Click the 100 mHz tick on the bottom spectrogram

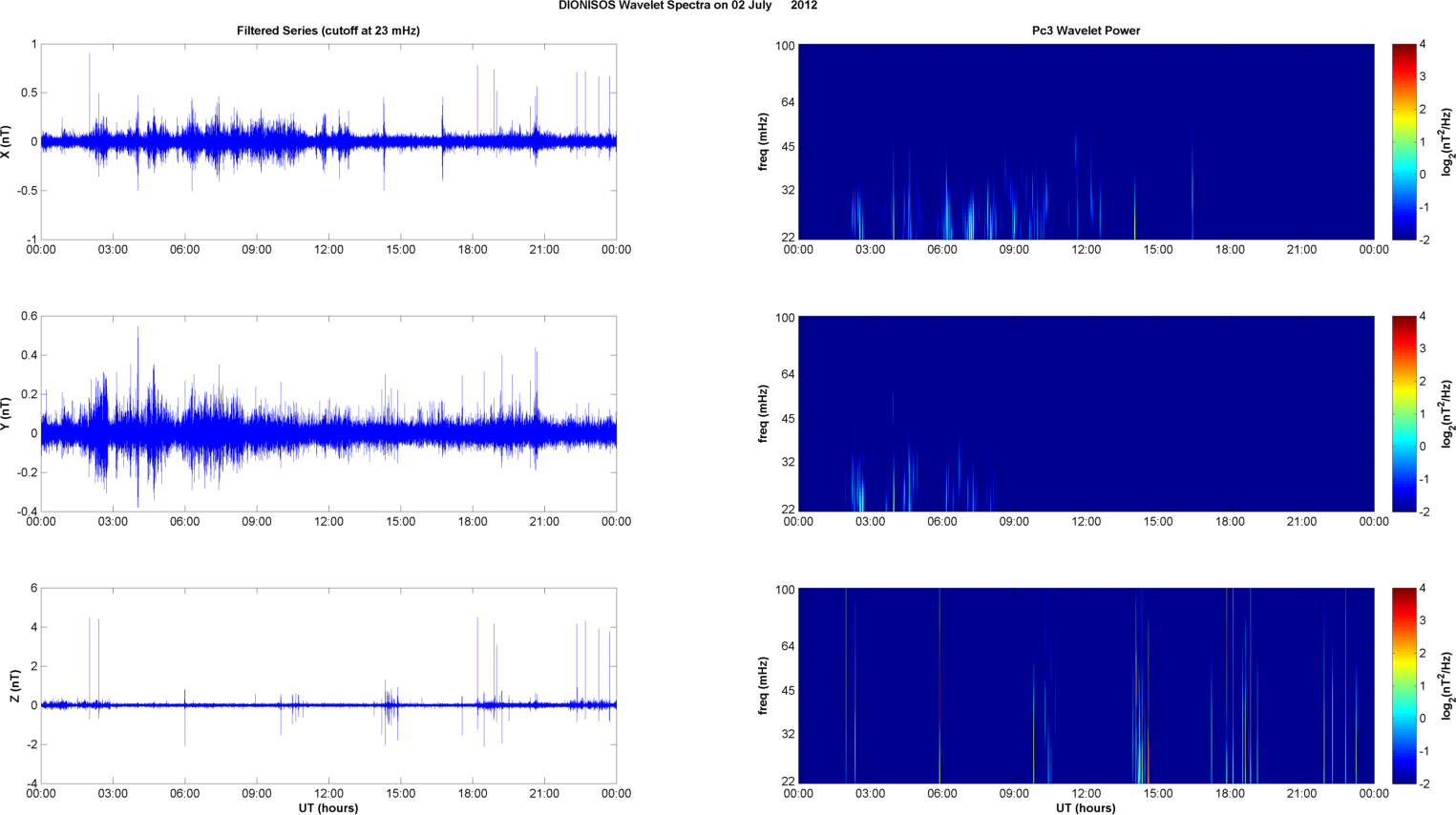786,590
